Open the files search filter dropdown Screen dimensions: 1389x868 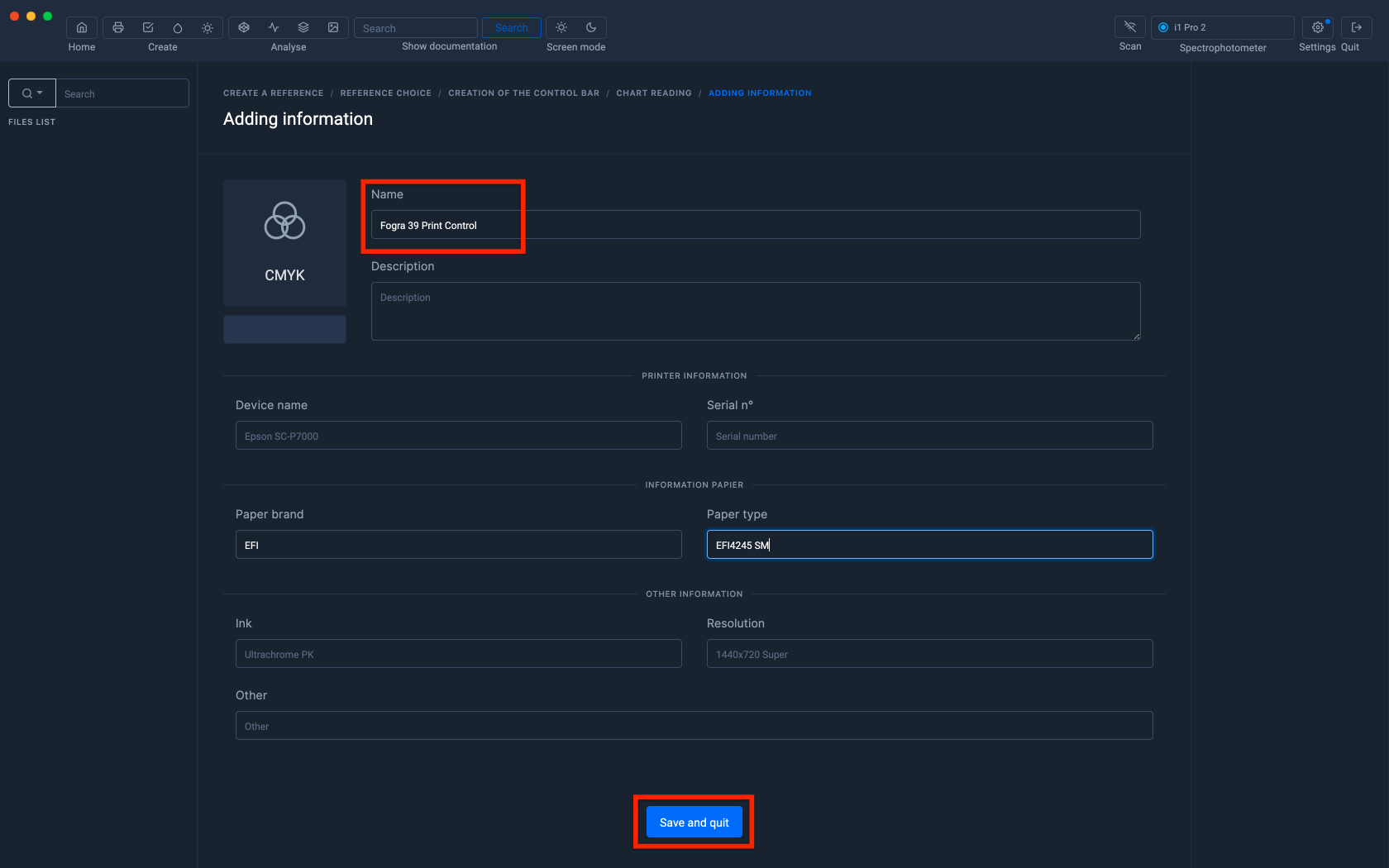pos(32,93)
